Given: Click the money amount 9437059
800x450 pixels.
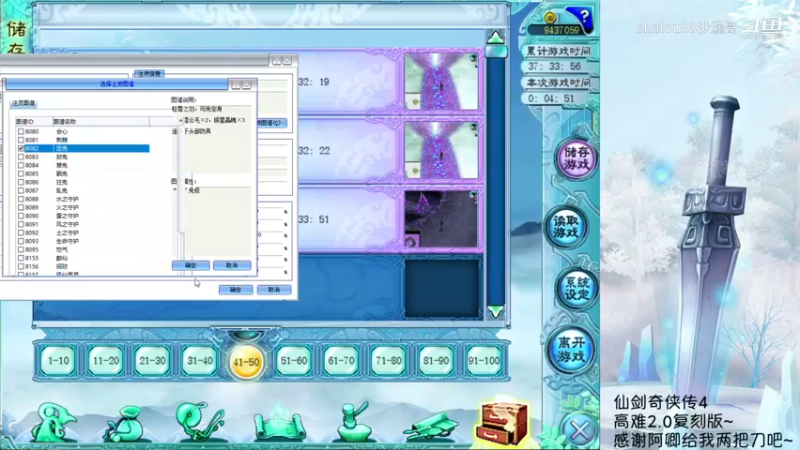Looking at the screenshot, I should pyautogui.click(x=561, y=30).
